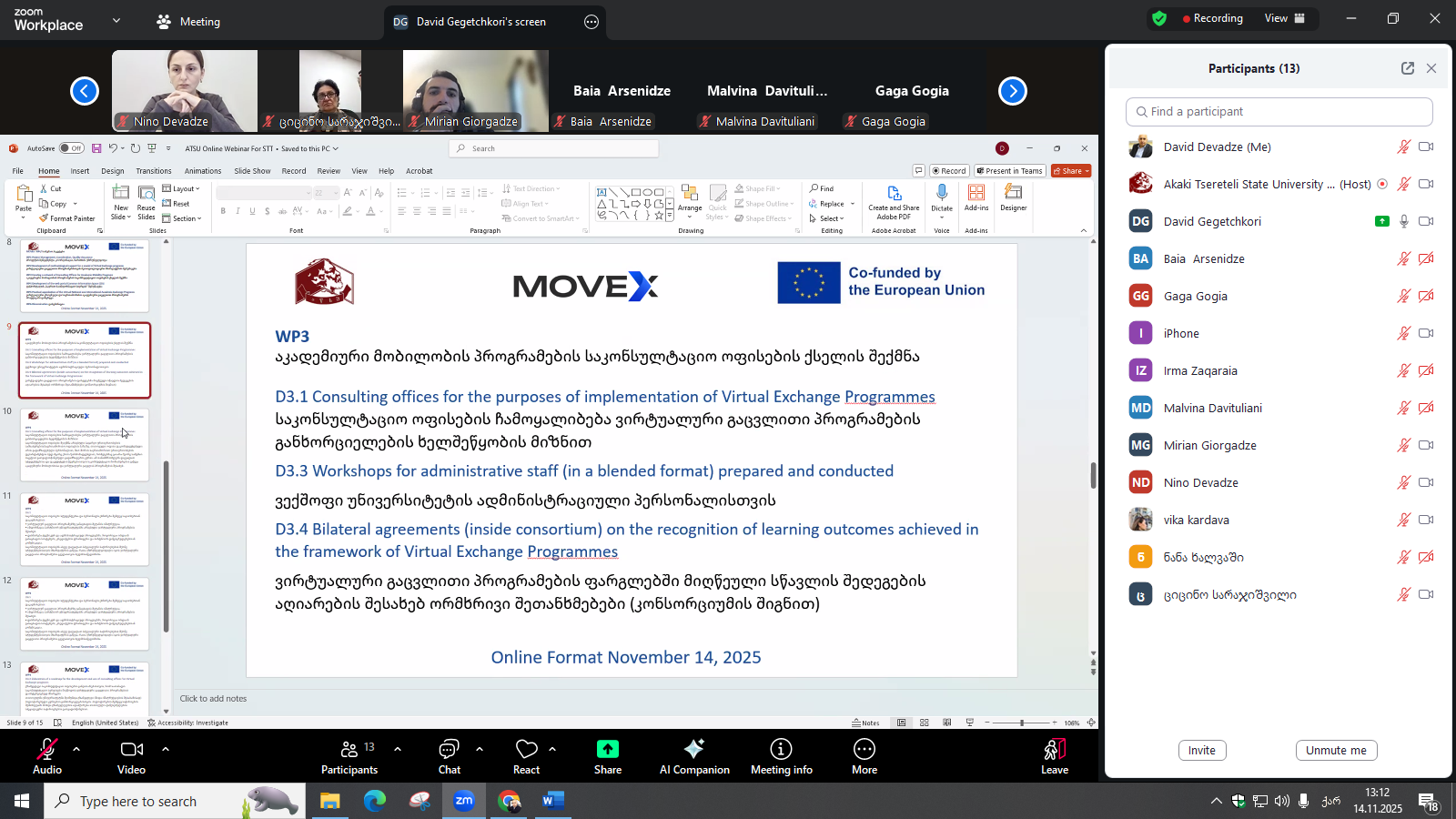The height and width of the screenshot is (819, 1456).
Task: Open the Transitions ribbon tab
Action: [x=153, y=171]
